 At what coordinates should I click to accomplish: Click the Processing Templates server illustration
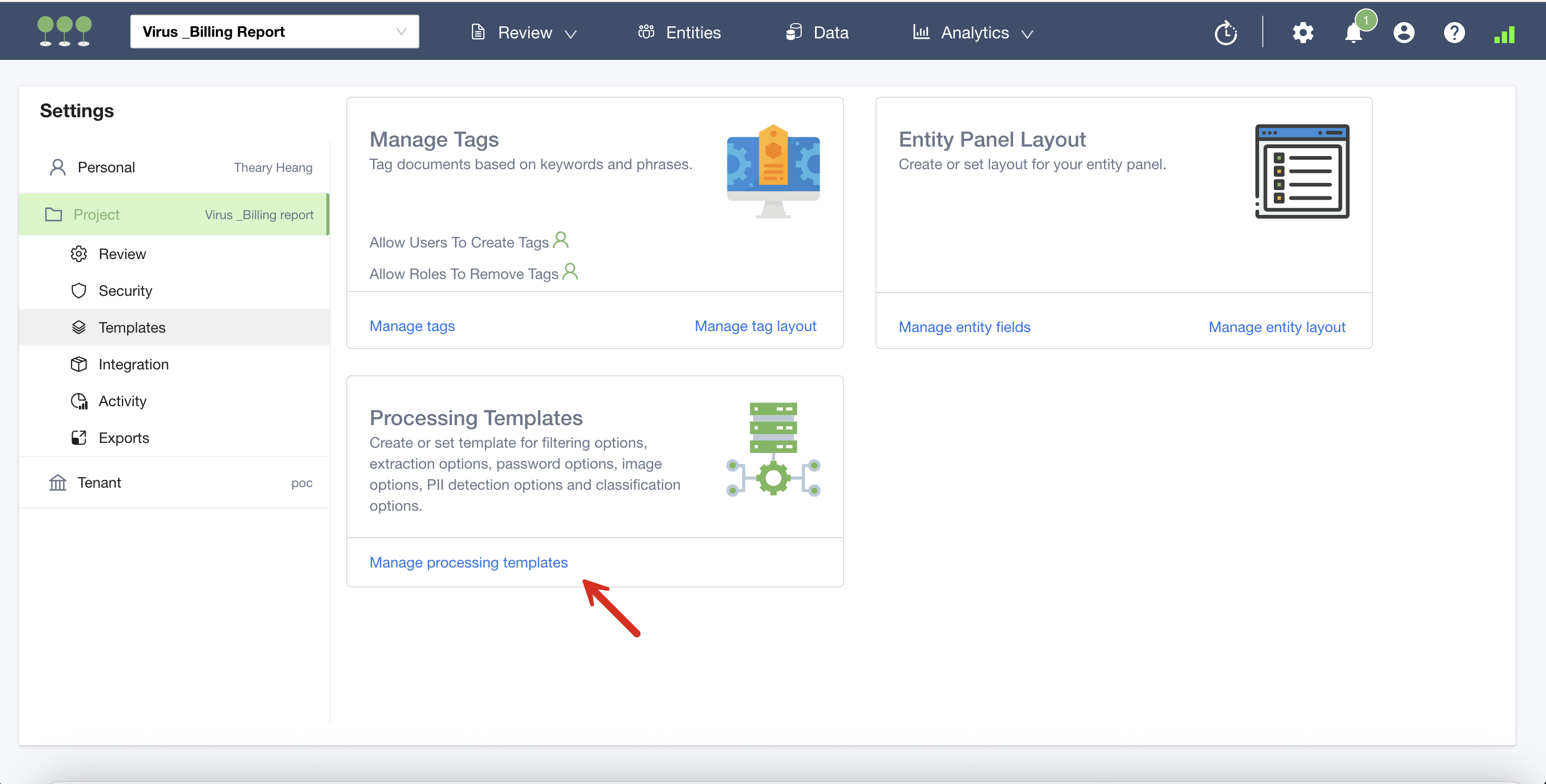click(773, 448)
